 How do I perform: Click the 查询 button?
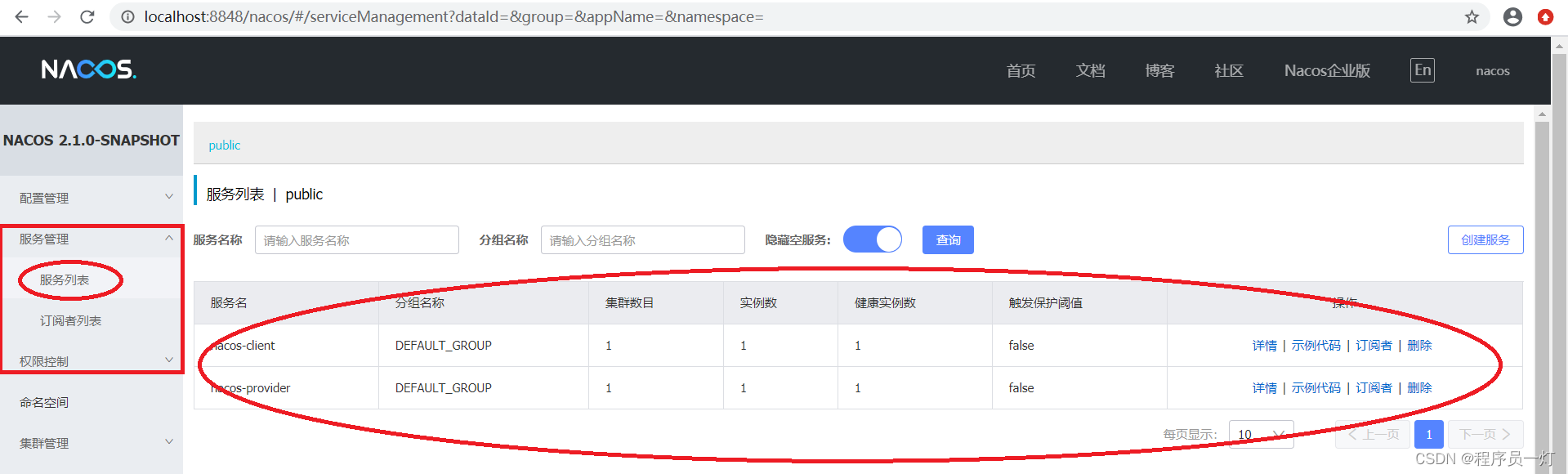click(x=948, y=239)
